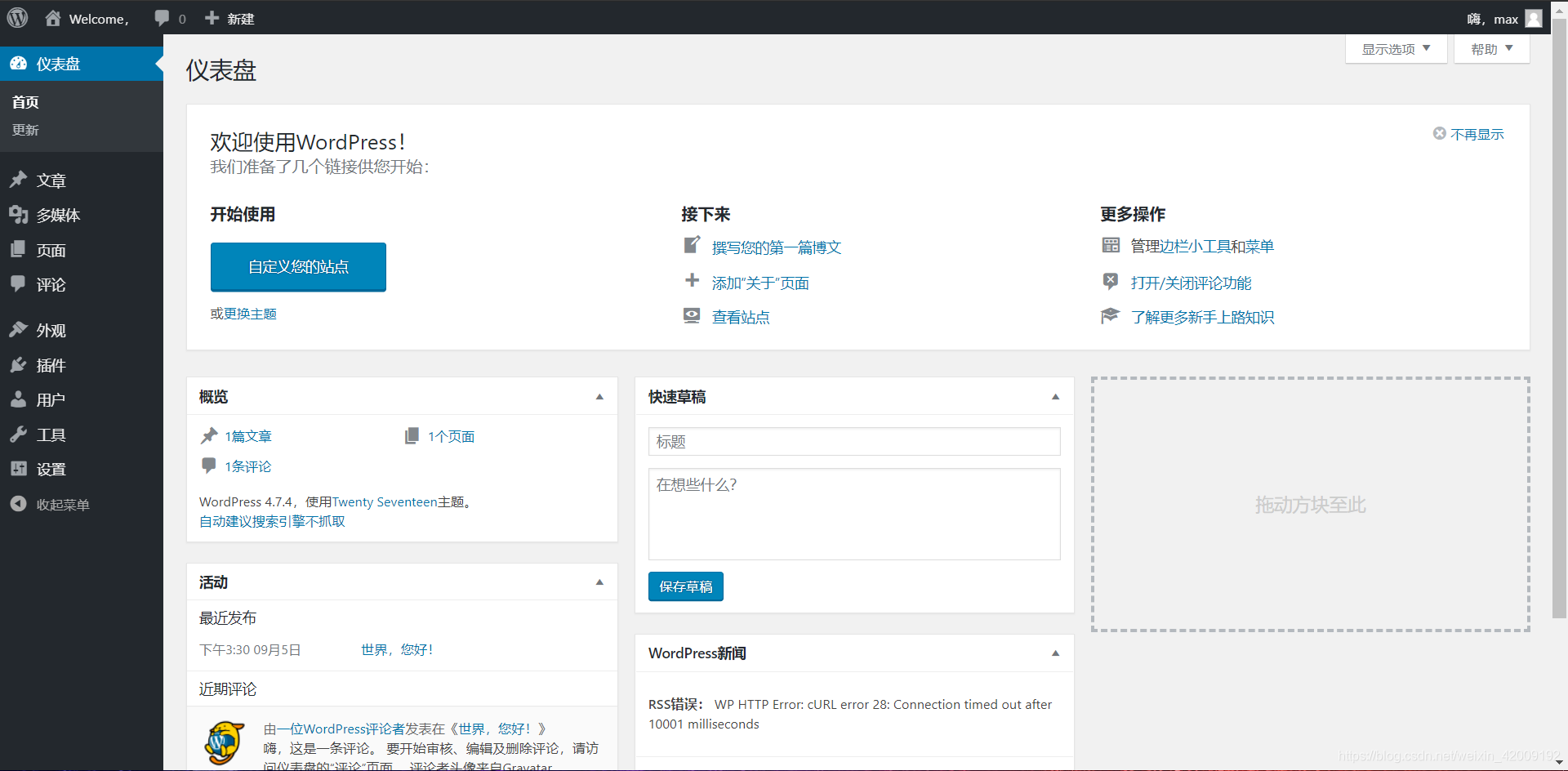Screen dimensions: 1568x771
Task: Click the home icon beside Welcome
Action: 53,18
